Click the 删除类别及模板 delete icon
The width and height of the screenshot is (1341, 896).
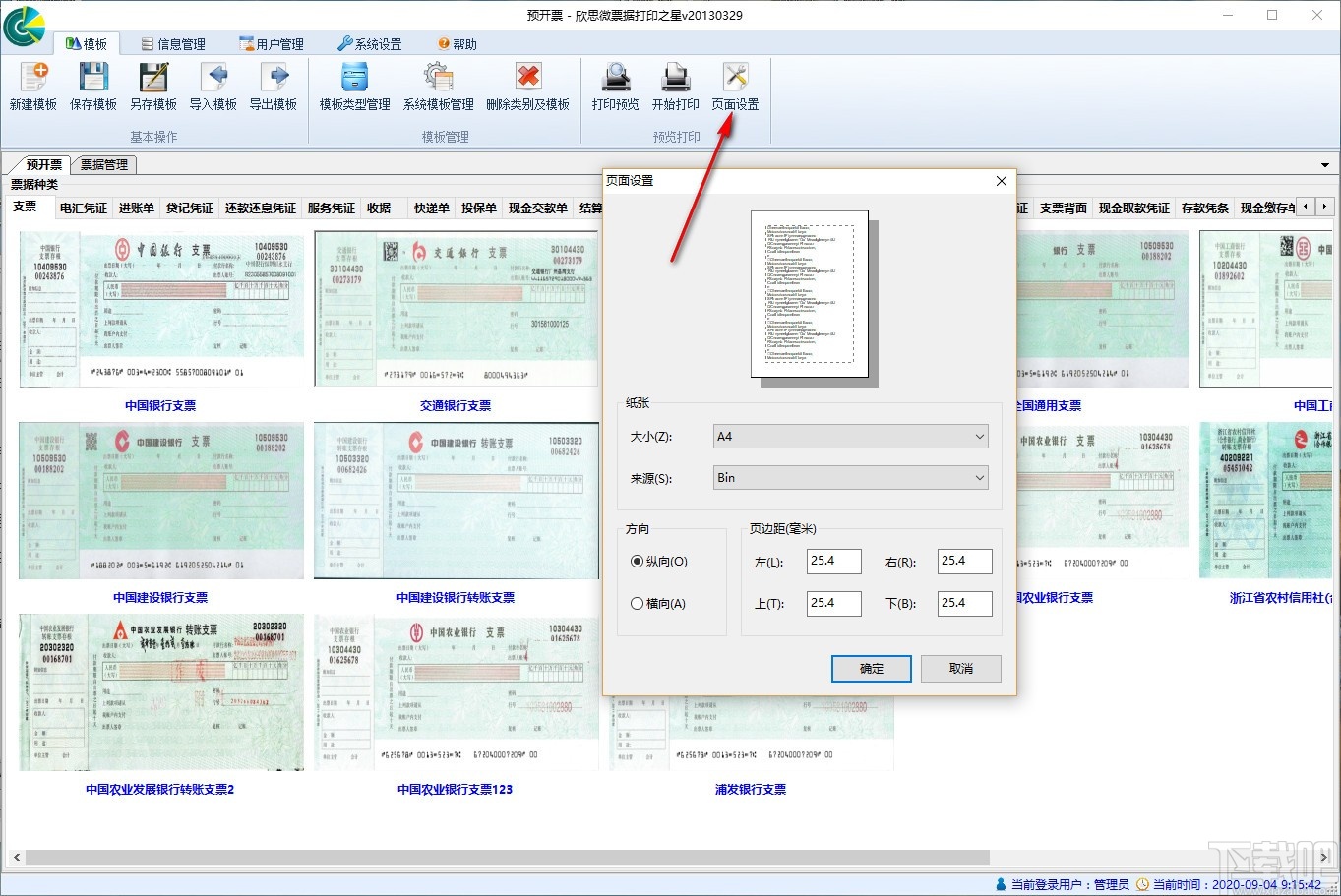pyautogui.click(x=528, y=78)
